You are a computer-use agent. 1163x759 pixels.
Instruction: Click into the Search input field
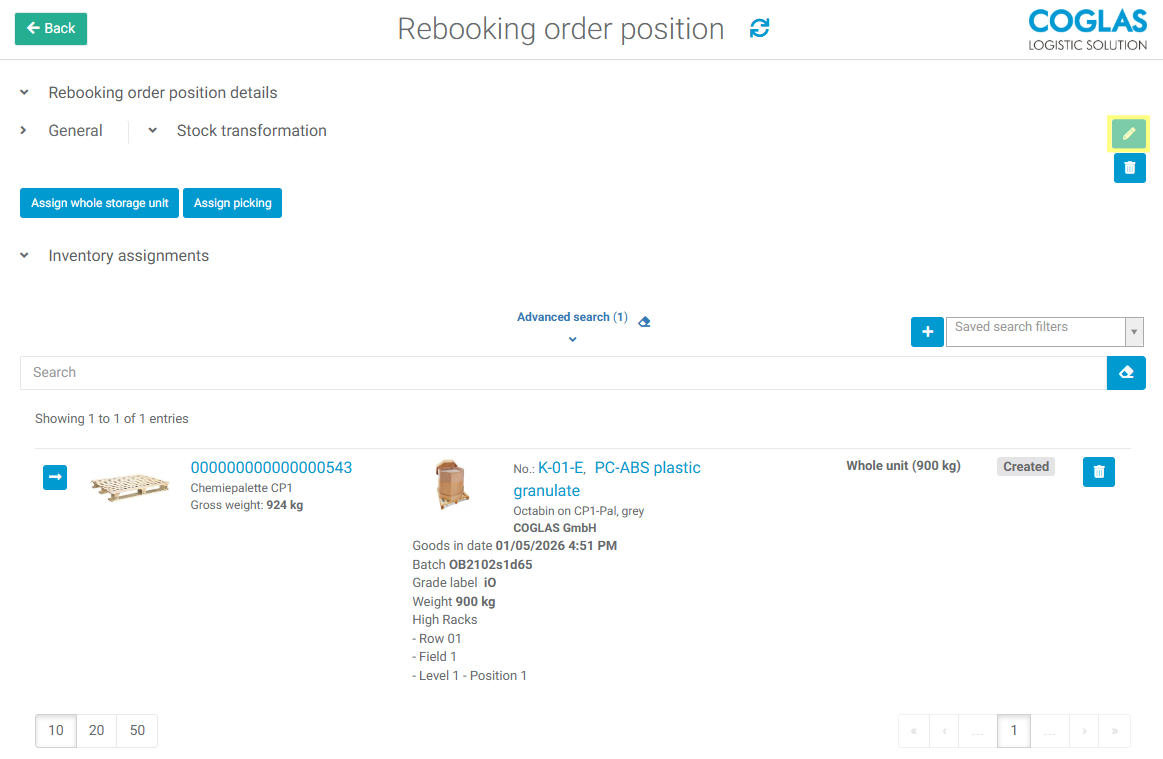click(562, 373)
